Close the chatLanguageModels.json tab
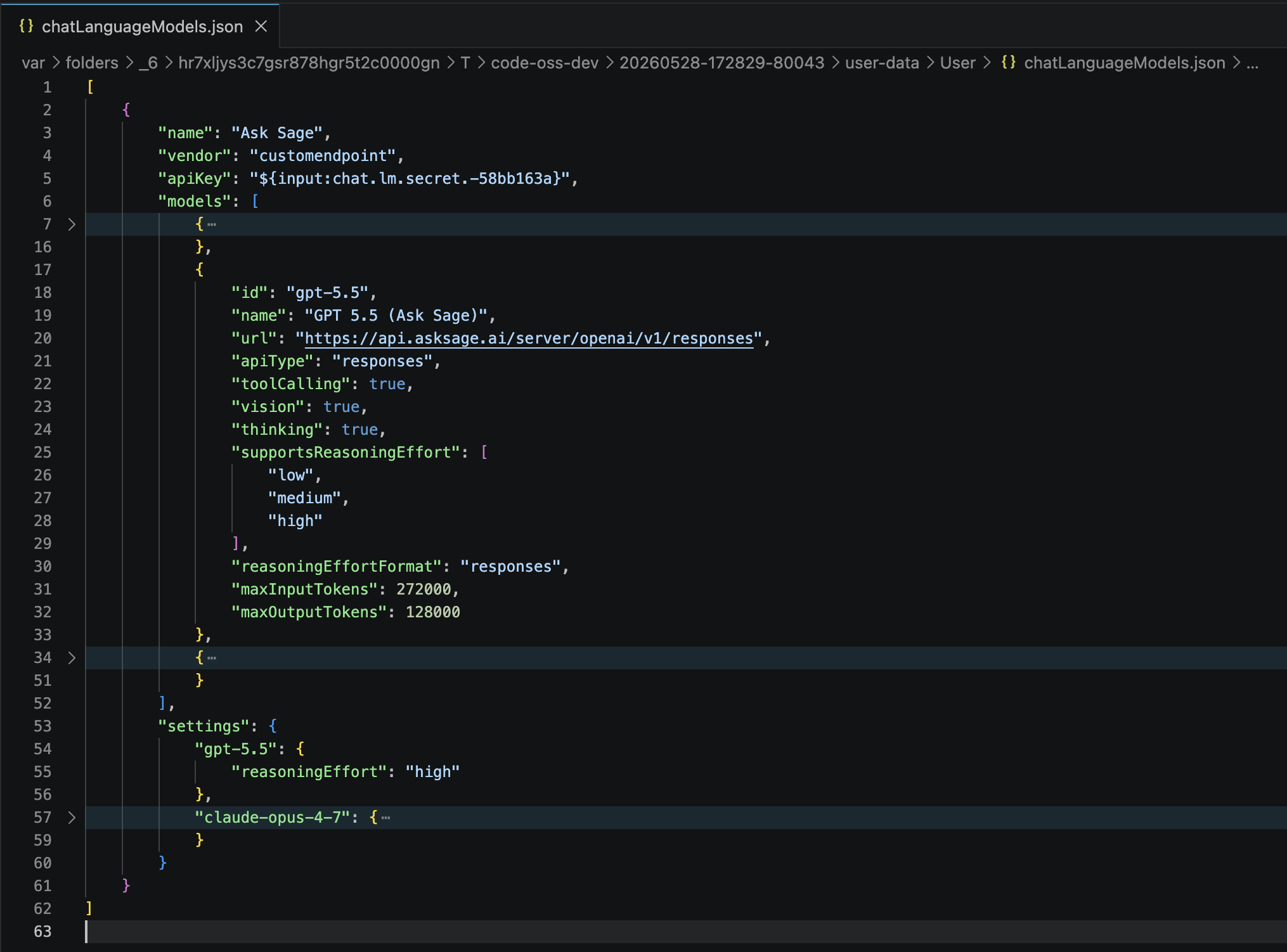This screenshot has height=952, width=1287. 261,27
